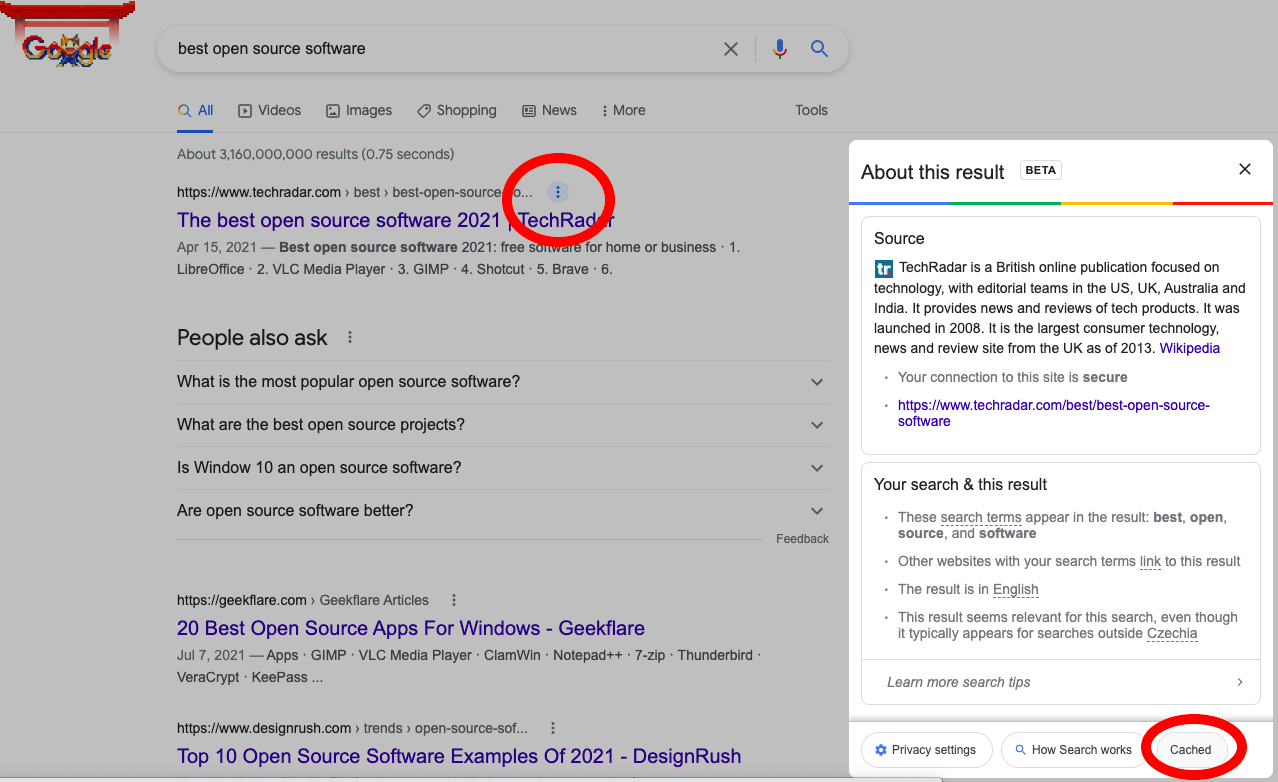Image resolution: width=1278 pixels, height=782 pixels.
Task: Open '20 Best Open Source Apps For Windows' link
Action: tap(411, 628)
